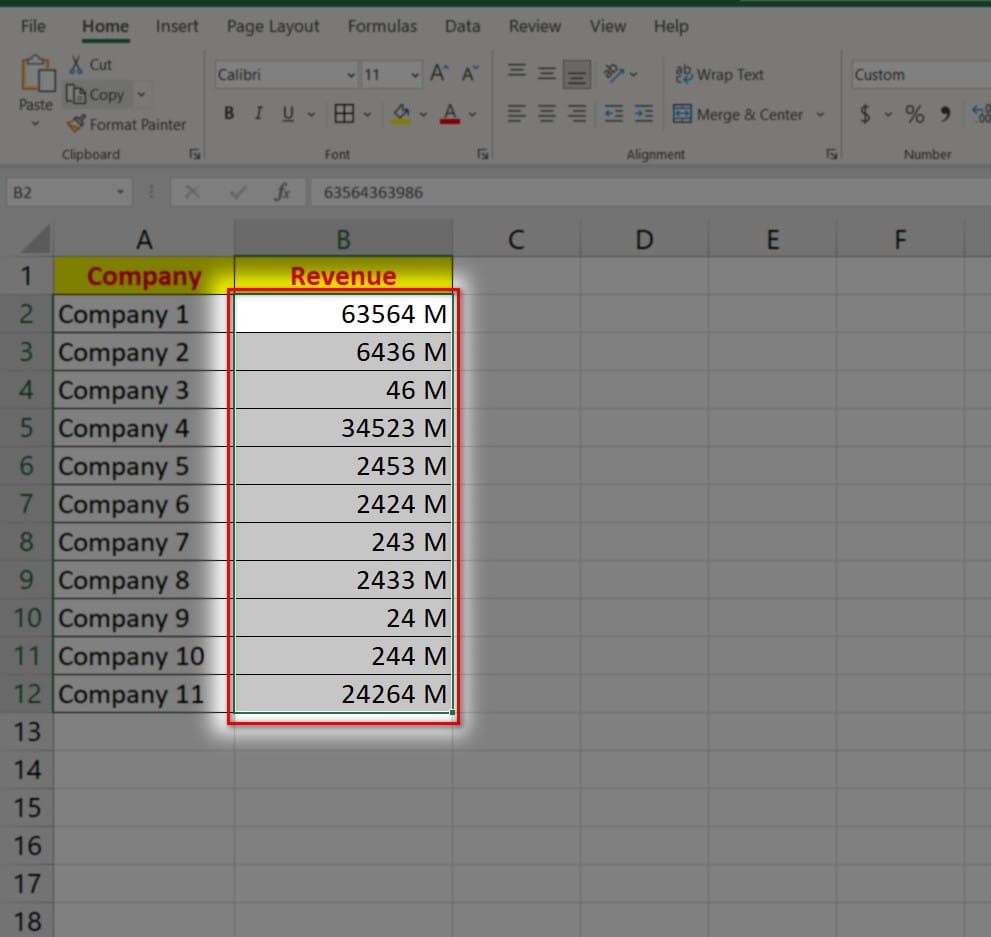991x937 pixels.
Task: Click the Percent Style icon
Action: point(914,115)
